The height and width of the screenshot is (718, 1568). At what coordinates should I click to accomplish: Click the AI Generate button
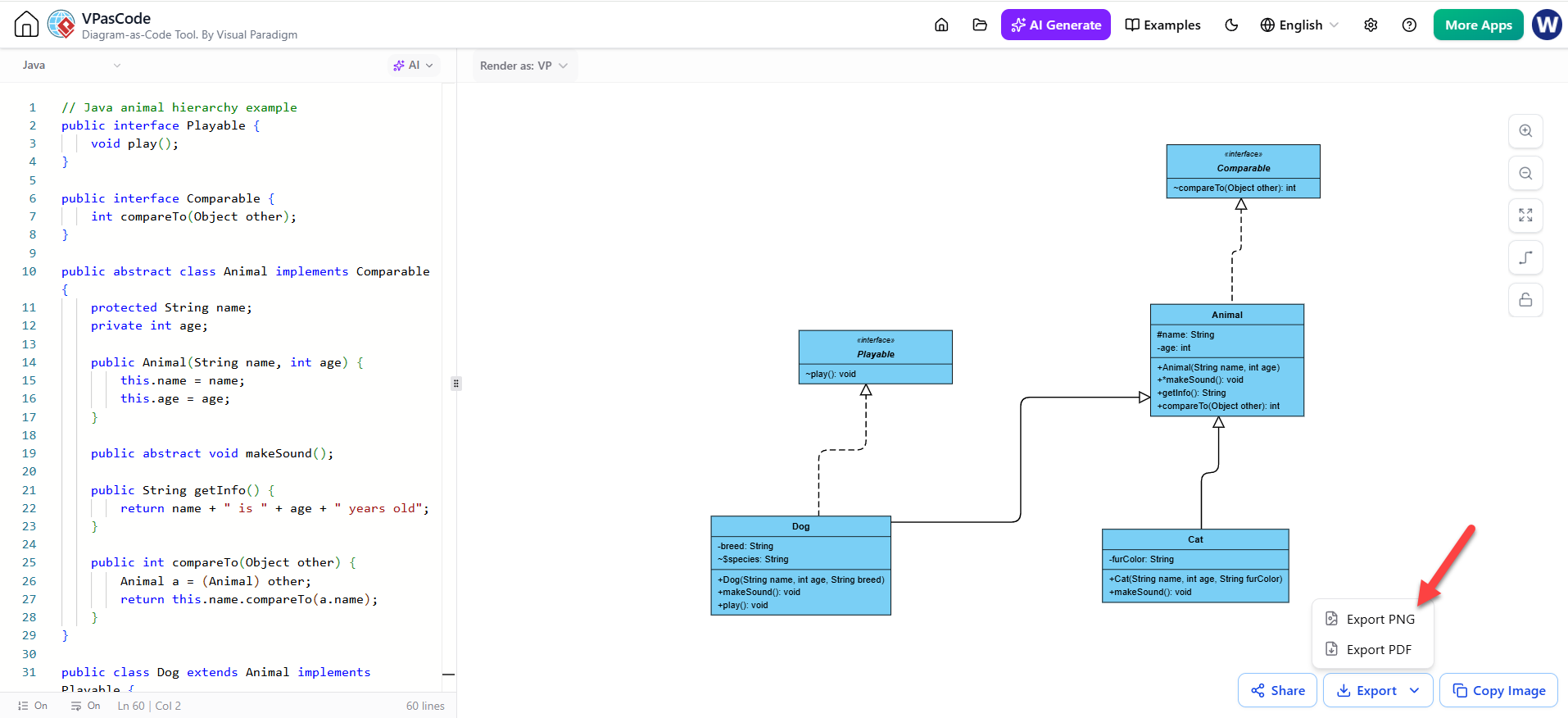tap(1056, 25)
